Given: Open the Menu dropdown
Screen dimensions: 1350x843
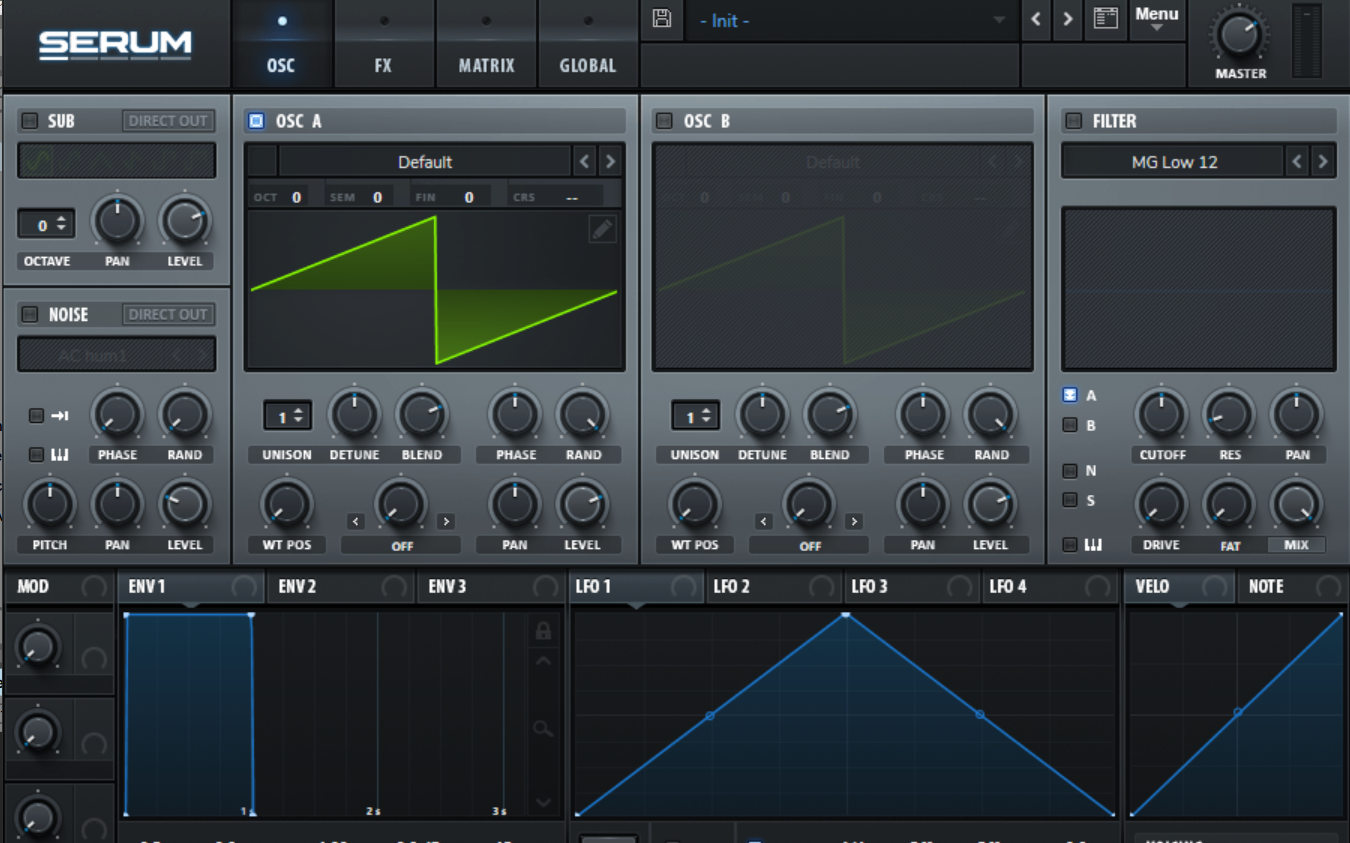Looking at the screenshot, I should (x=1156, y=19).
